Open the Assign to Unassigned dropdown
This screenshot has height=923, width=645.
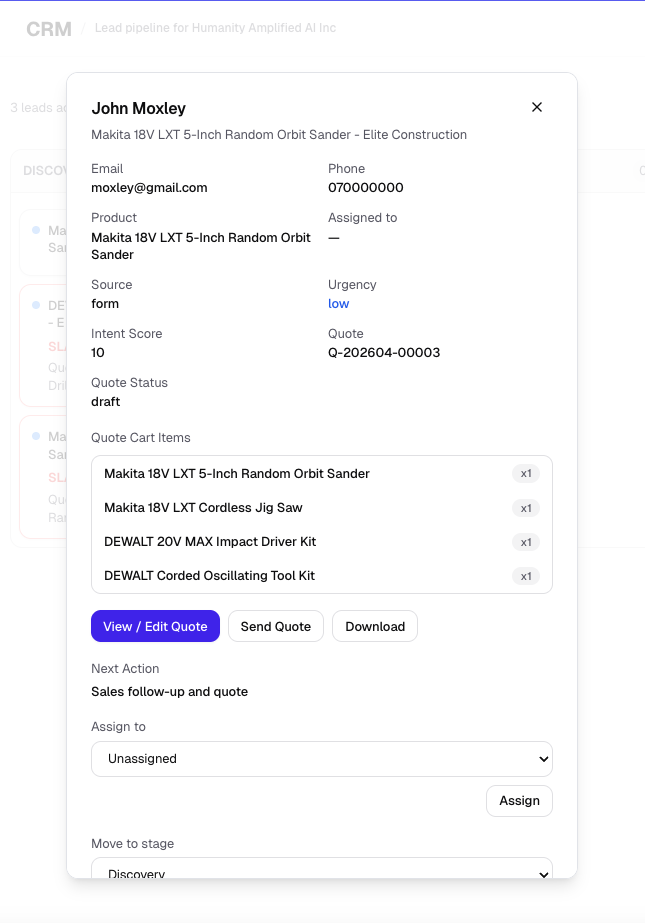coord(322,759)
